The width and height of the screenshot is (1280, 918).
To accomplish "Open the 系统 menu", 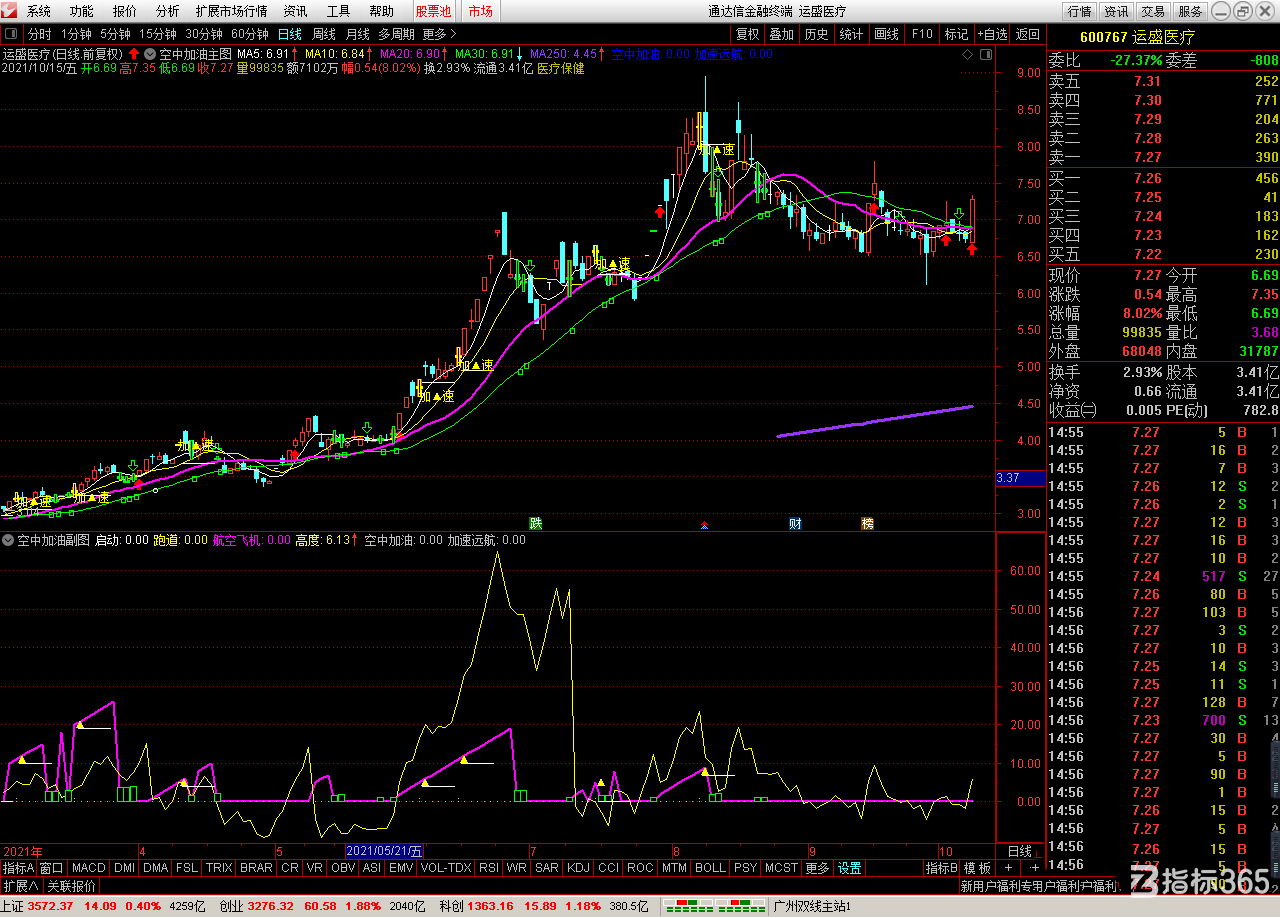I will point(39,11).
